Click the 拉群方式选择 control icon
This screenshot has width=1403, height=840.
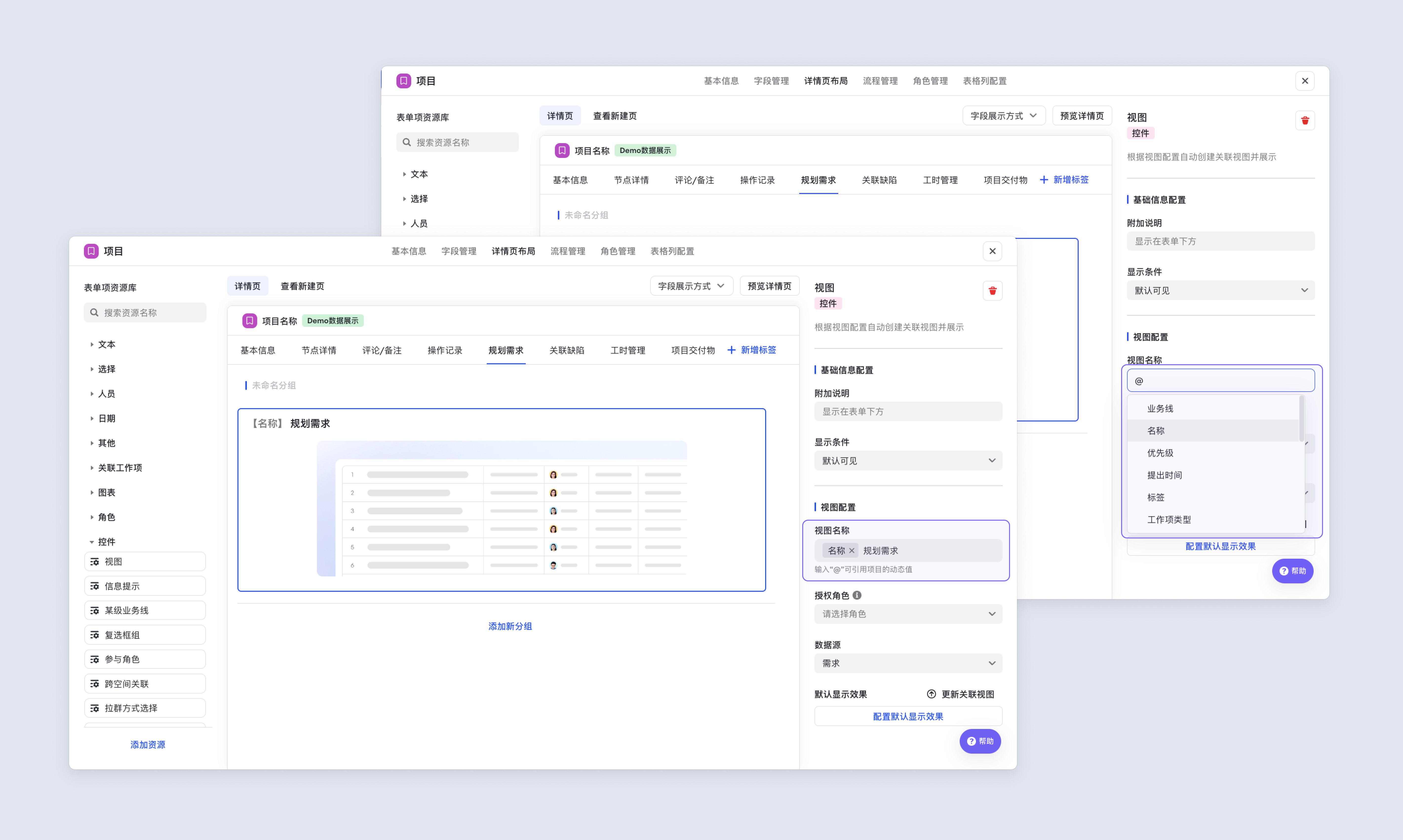(95, 708)
